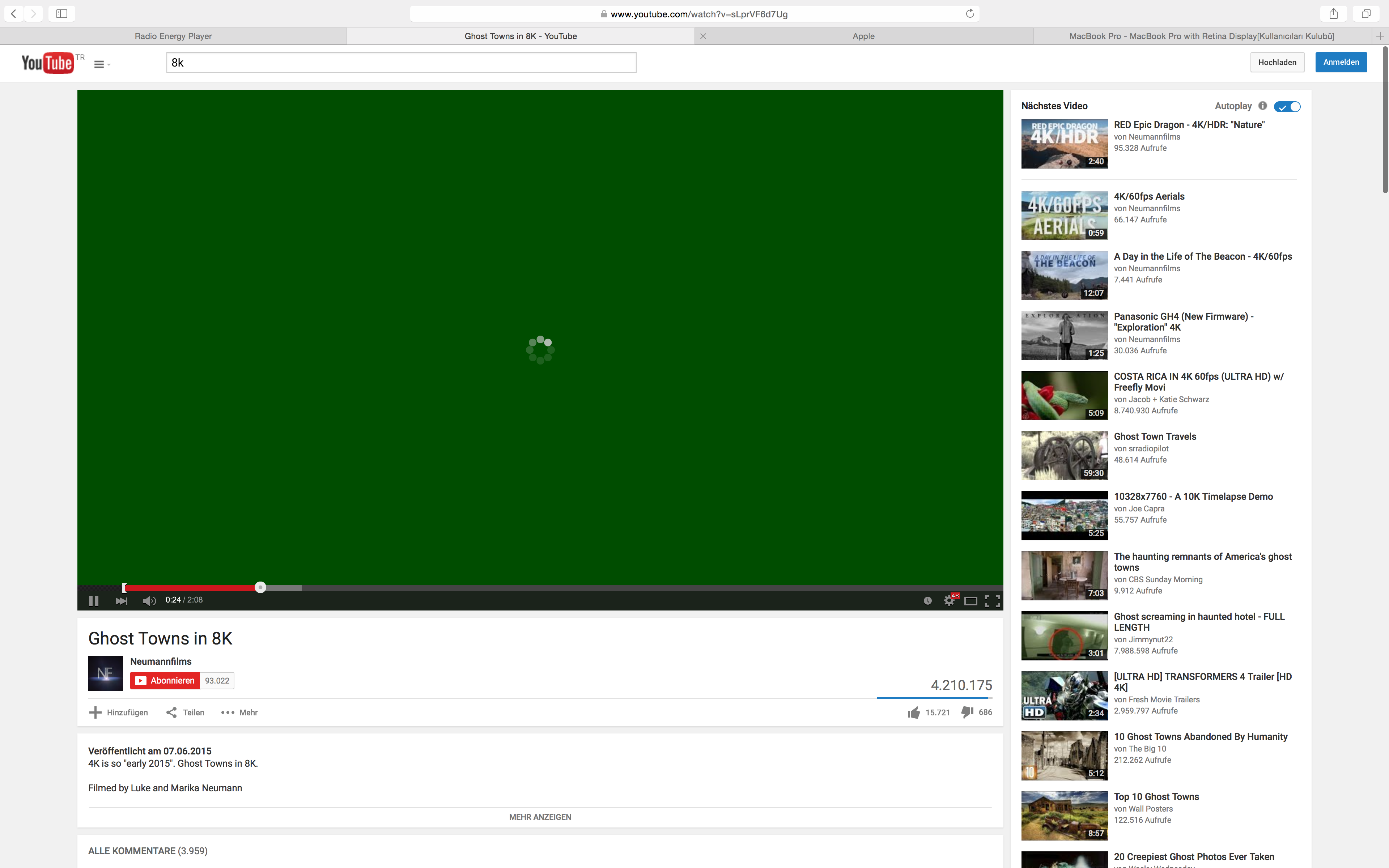Screen dimensions: 1389x868
Task: Open 4K/60fps Aerials video title
Action: pyautogui.click(x=1149, y=196)
